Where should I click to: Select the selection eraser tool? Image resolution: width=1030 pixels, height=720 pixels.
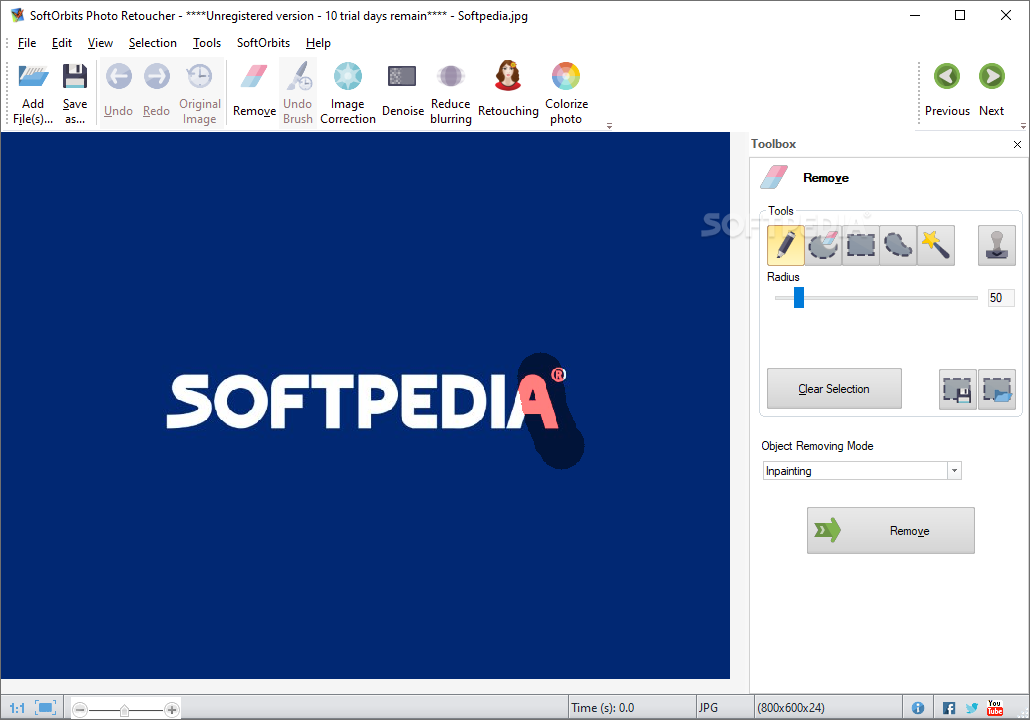823,245
